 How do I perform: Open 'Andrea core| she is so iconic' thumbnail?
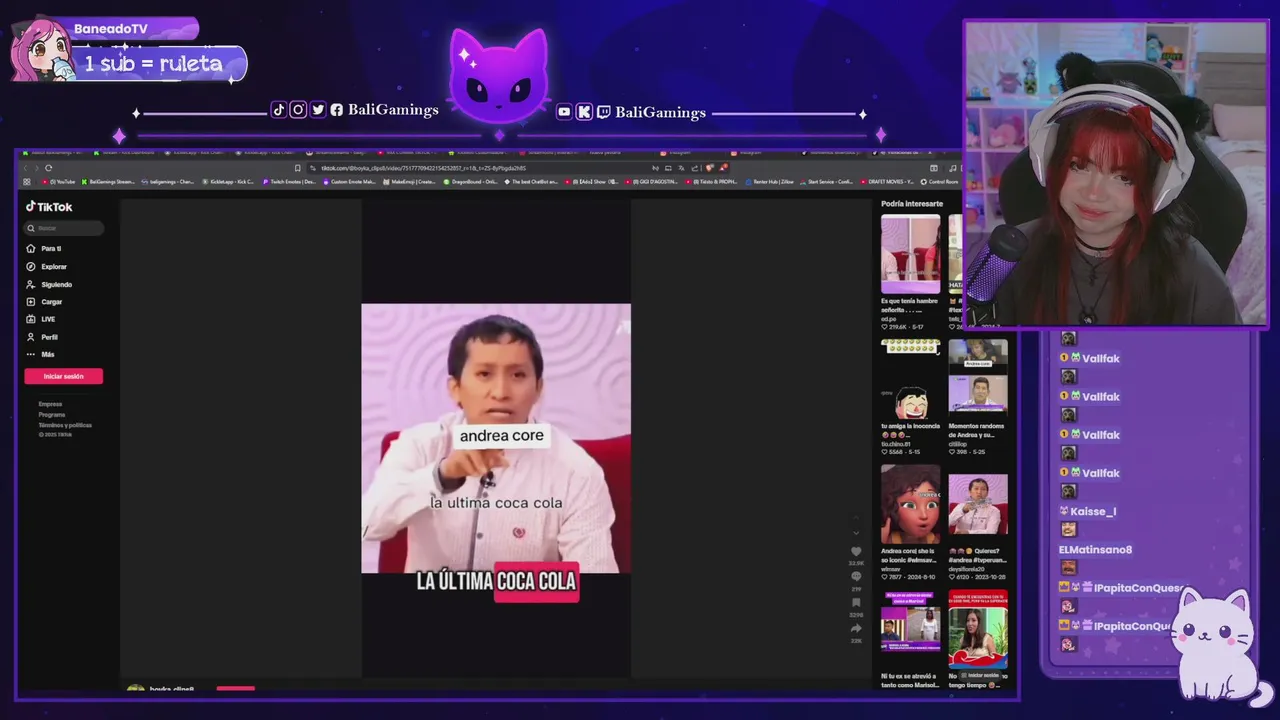(x=910, y=504)
